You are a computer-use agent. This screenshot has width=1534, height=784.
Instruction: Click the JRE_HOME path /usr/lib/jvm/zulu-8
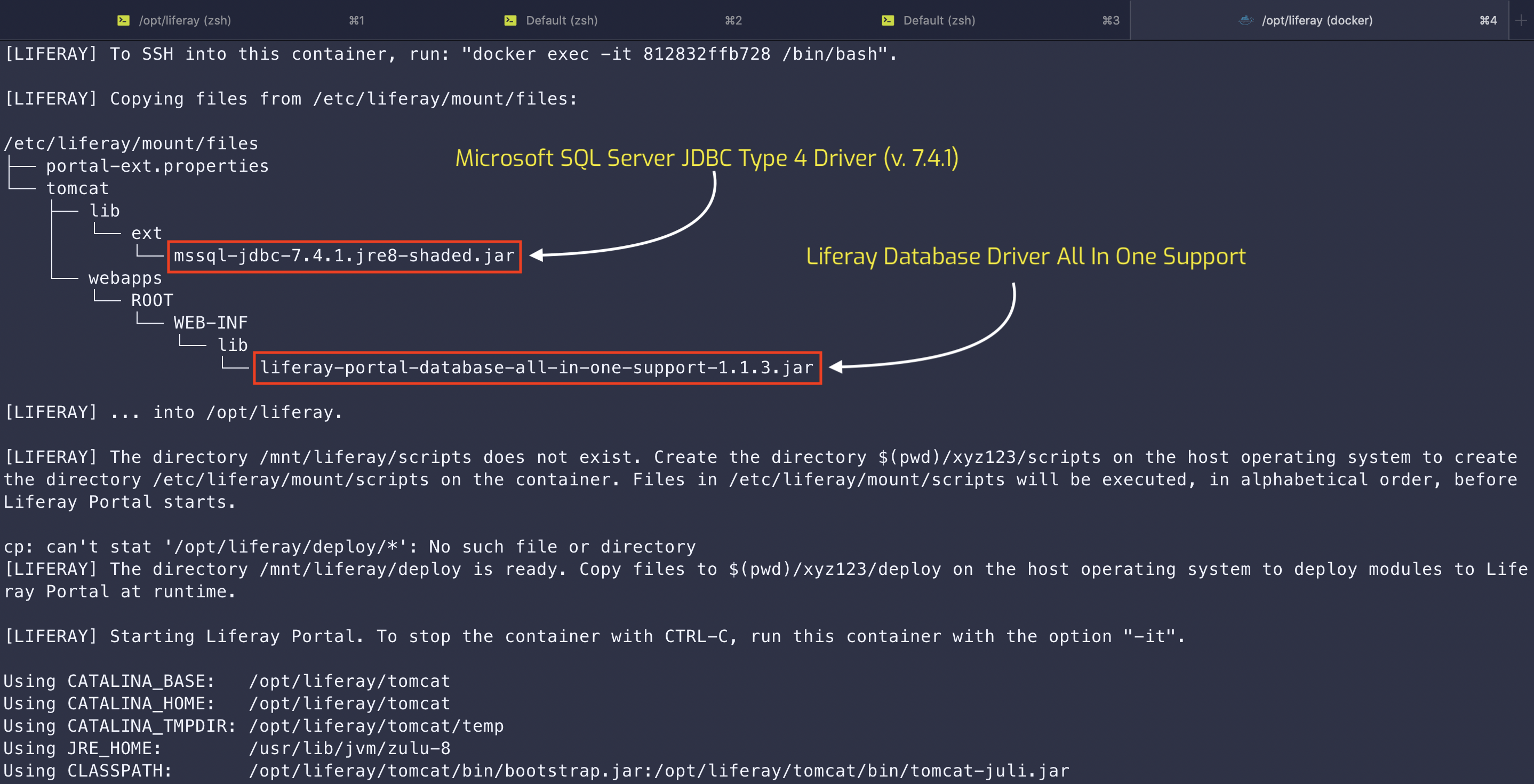tap(349, 749)
